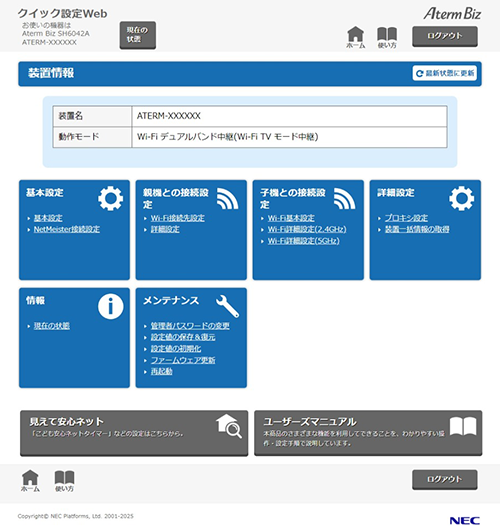The image size is (500, 530).
Task: Open Wi-Fi詳細設定(5GHz) link
Action: [x=304, y=241]
